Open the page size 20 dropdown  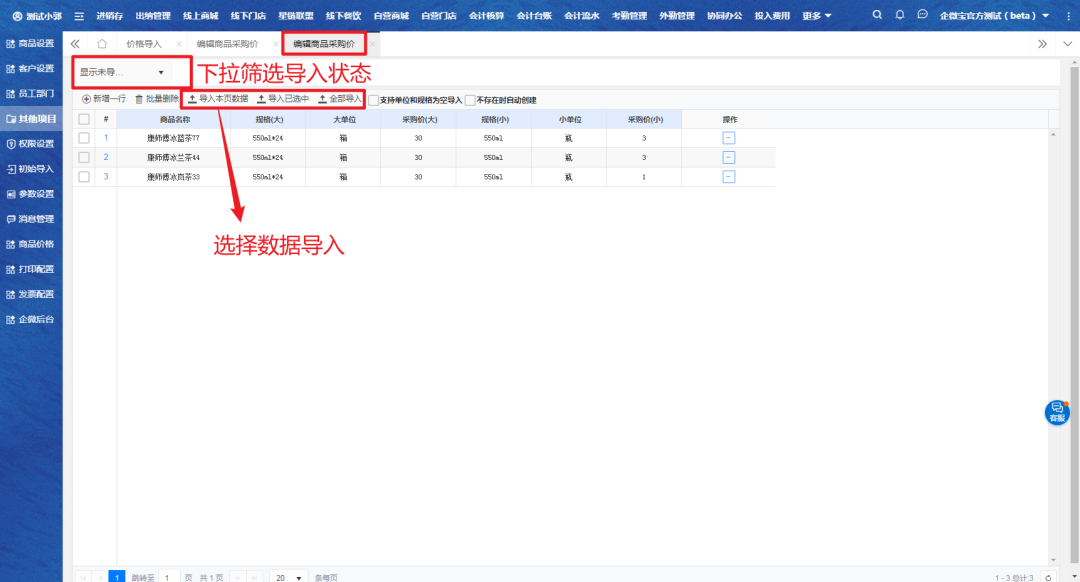click(x=290, y=578)
